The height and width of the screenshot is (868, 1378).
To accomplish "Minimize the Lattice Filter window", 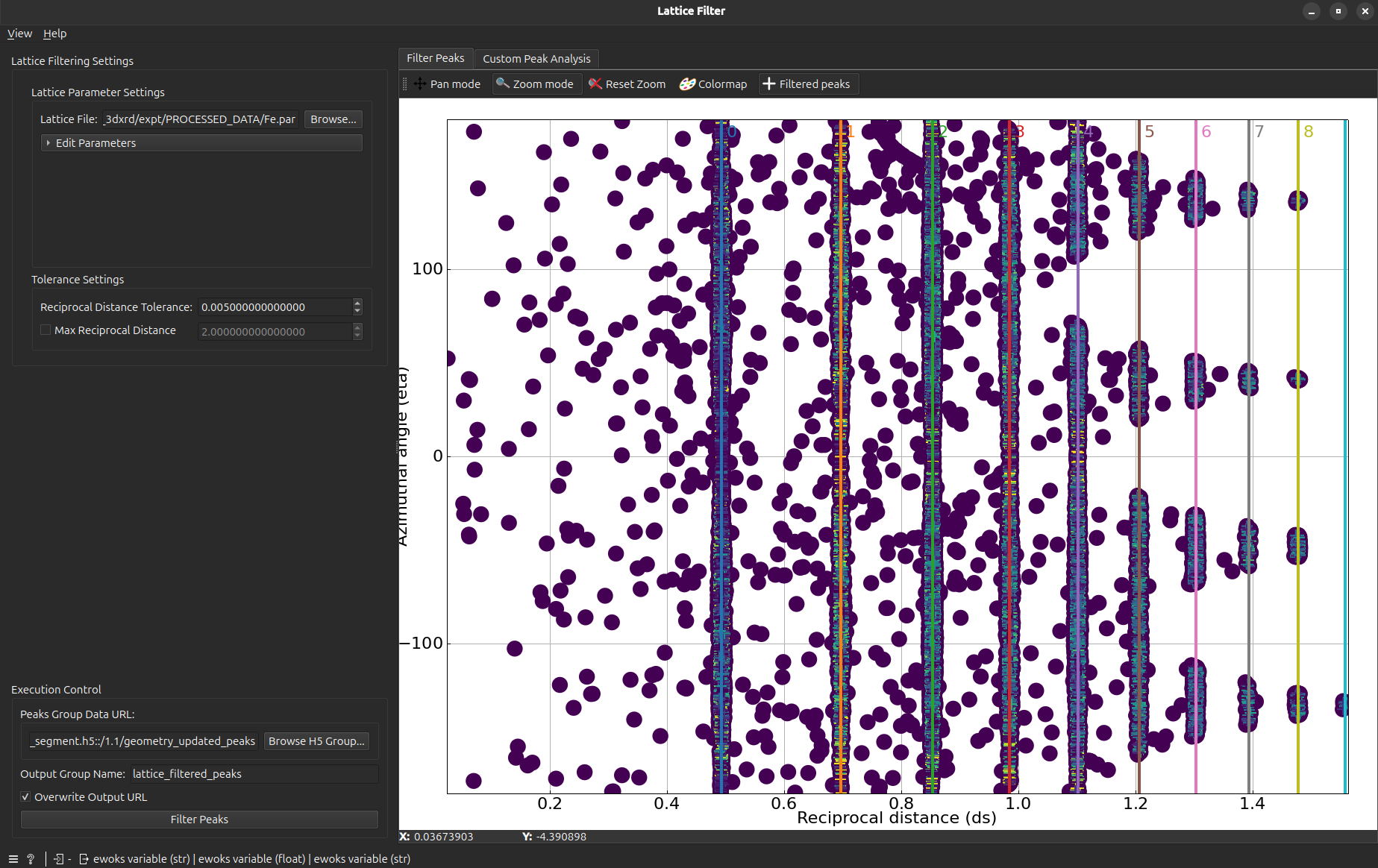I will pyautogui.click(x=1312, y=11).
